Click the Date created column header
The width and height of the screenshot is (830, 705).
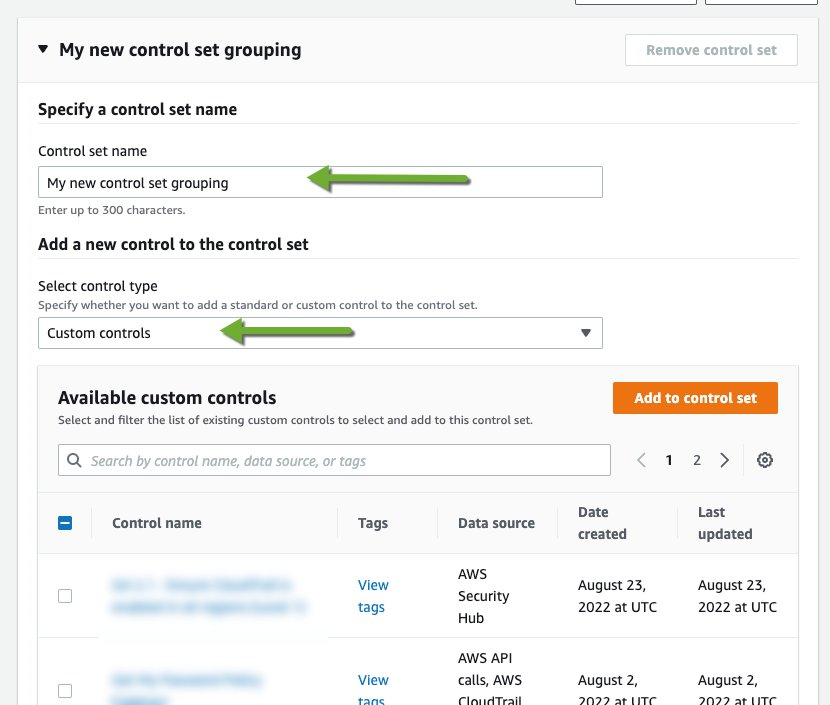[x=602, y=522]
